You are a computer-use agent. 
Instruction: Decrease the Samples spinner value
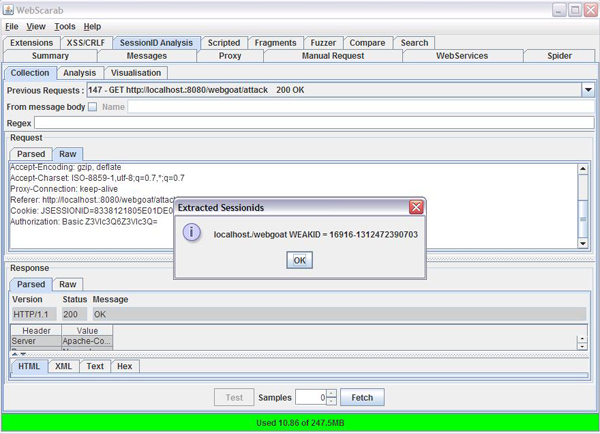(x=331, y=401)
